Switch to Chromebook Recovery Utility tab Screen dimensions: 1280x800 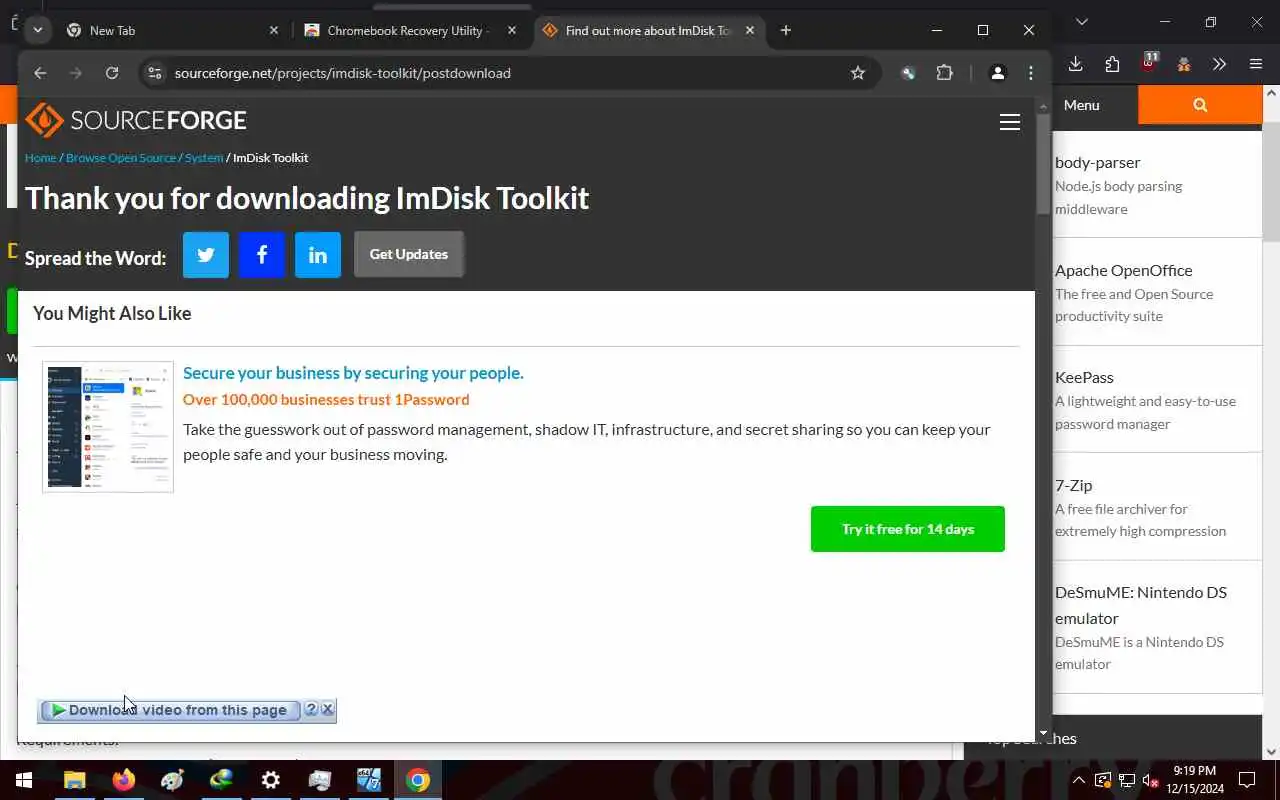pyautogui.click(x=410, y=30)
